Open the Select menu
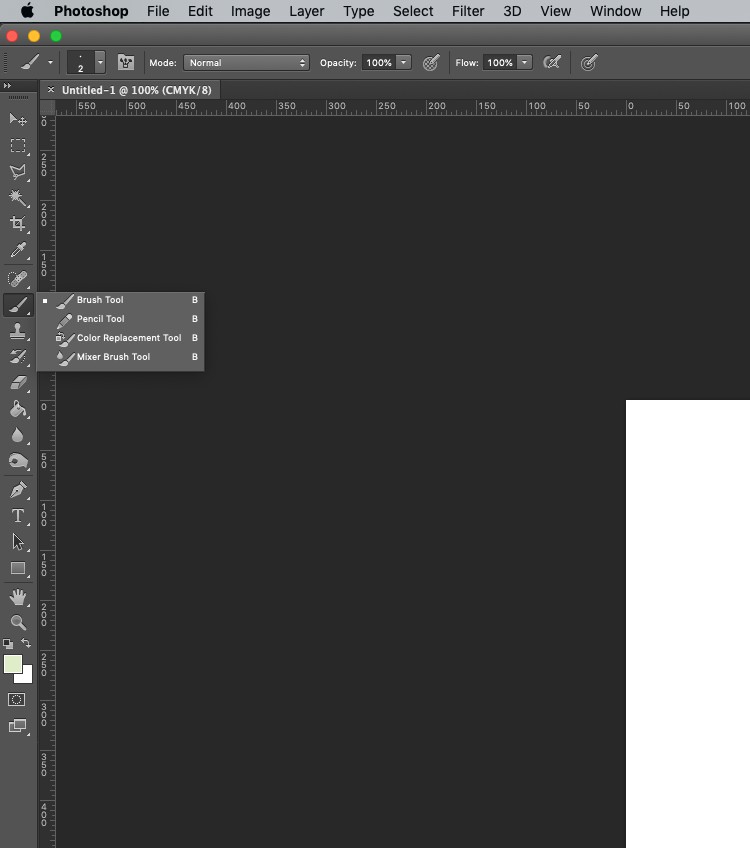The width and height of the screenshot is (750, 848). coord(413,11)
